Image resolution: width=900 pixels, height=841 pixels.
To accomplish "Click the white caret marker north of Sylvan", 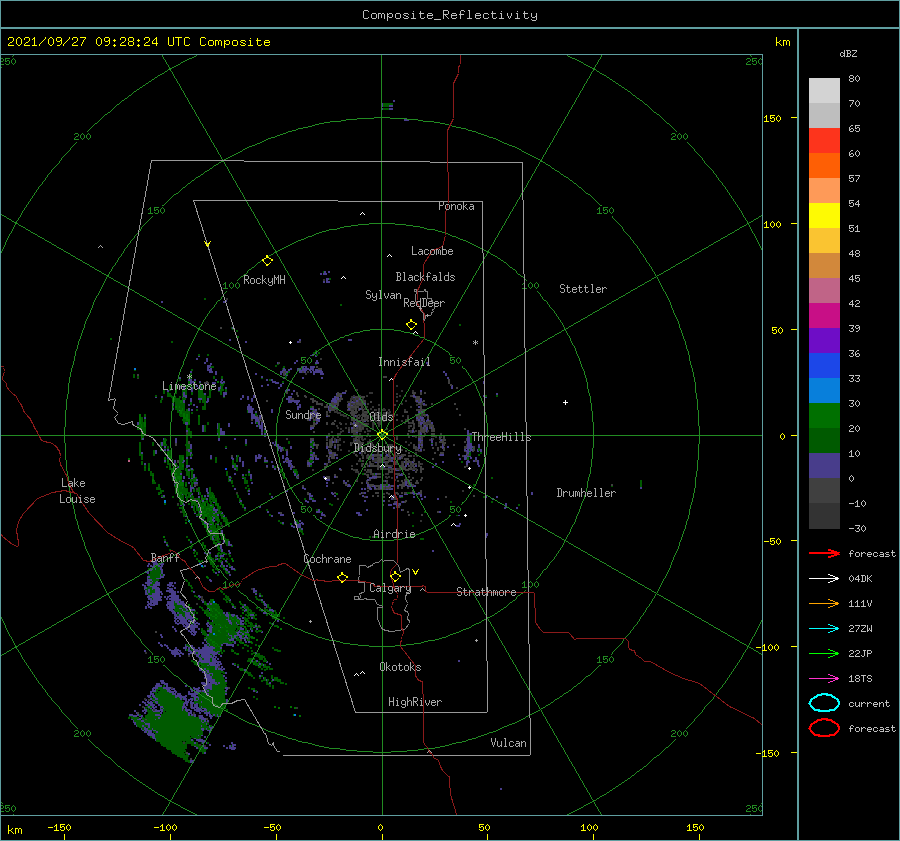I will (x=389, y=255).
